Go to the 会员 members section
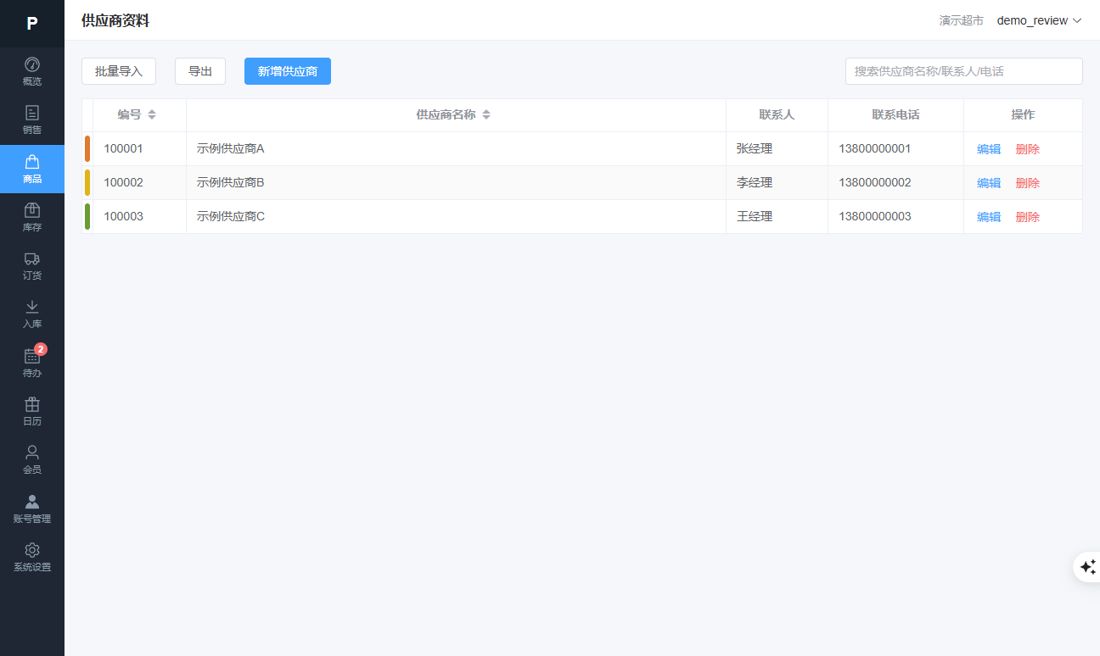 32,460
